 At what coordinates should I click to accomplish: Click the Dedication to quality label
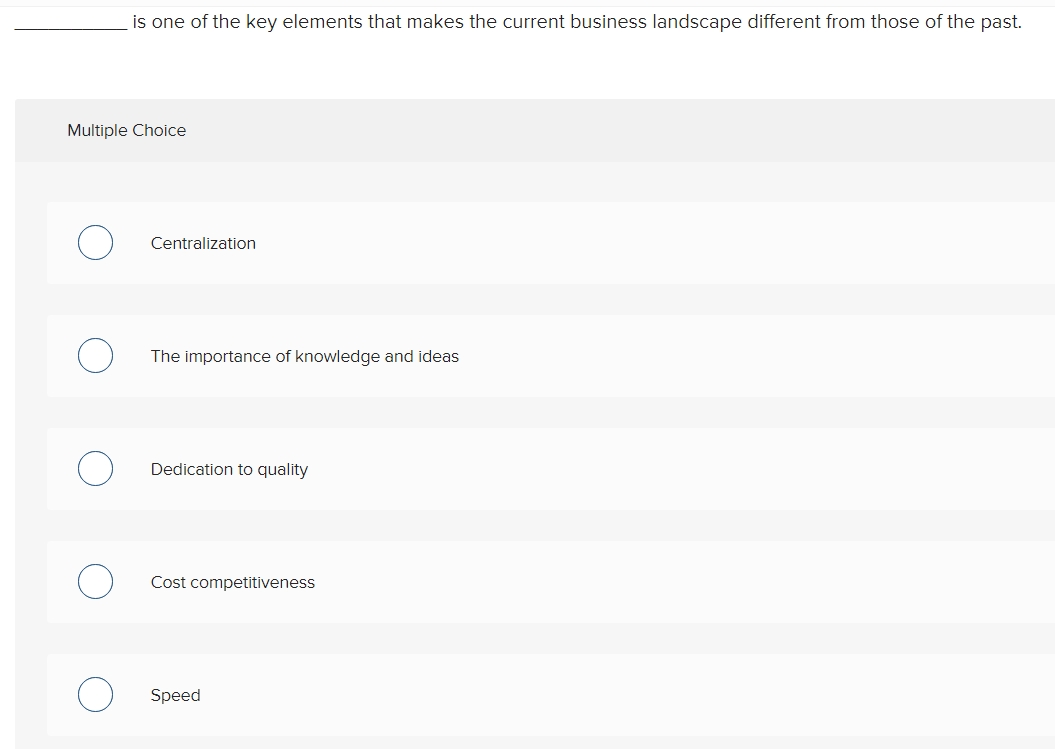(228, 469)
